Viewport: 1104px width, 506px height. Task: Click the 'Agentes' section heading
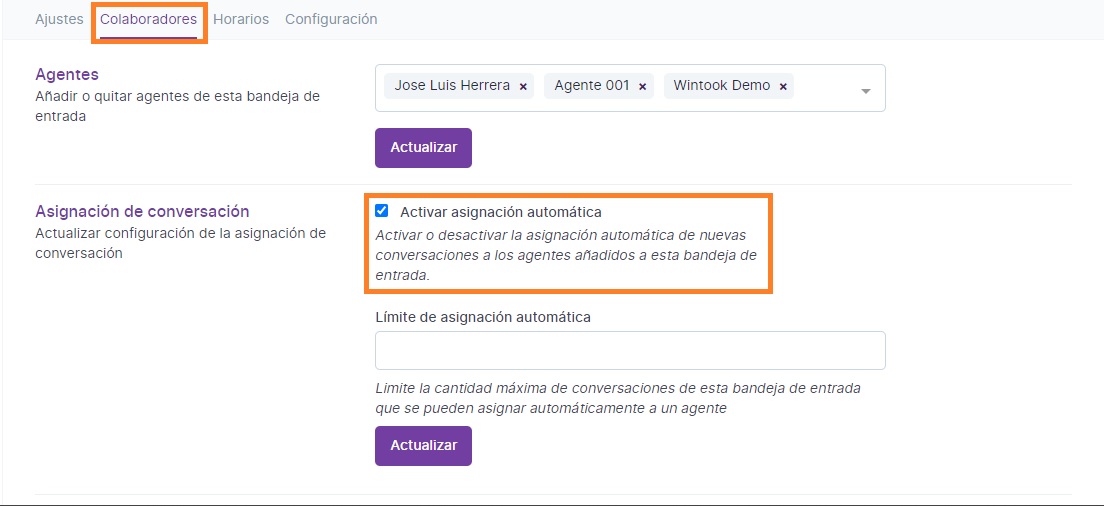pyautogui.click(x=67, y=75)
